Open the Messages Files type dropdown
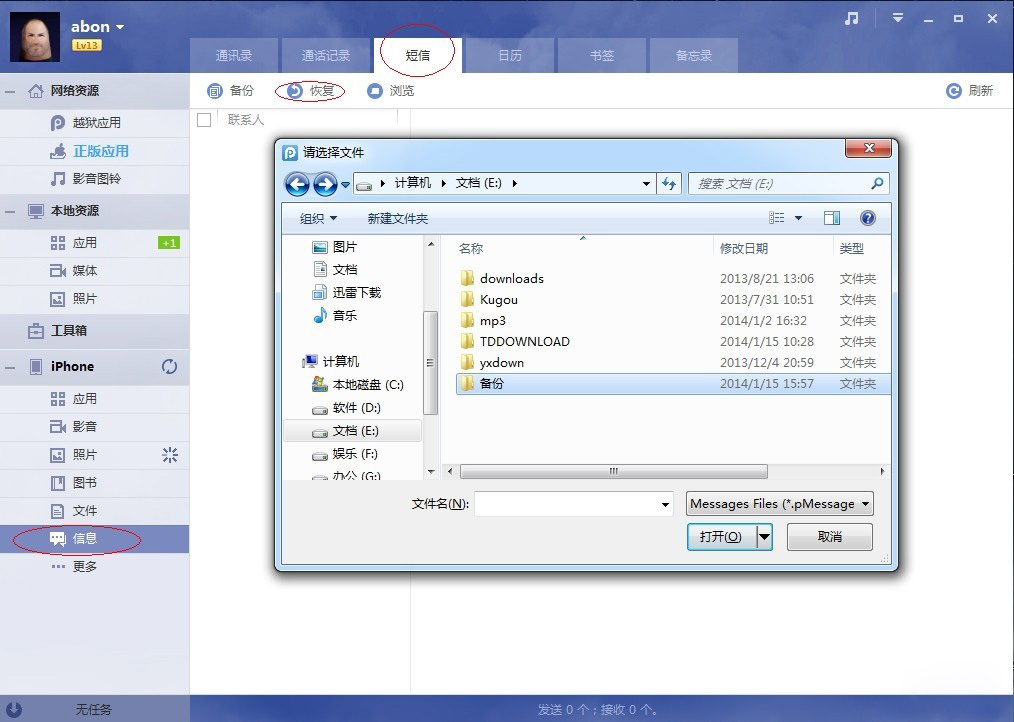Viewport: 1014px width, 722px height. click(780, 504)
